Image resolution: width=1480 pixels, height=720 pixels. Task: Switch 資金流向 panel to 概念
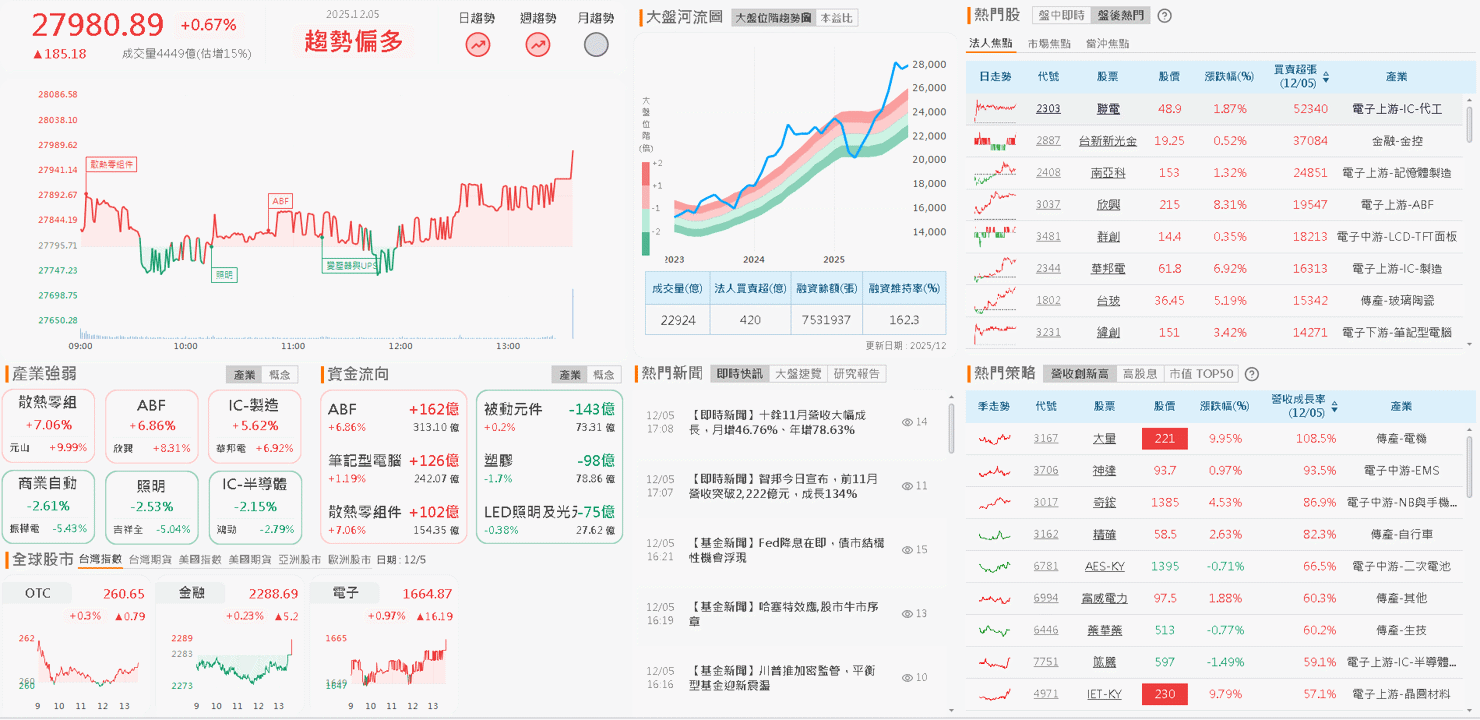click(x=604, y=374)
